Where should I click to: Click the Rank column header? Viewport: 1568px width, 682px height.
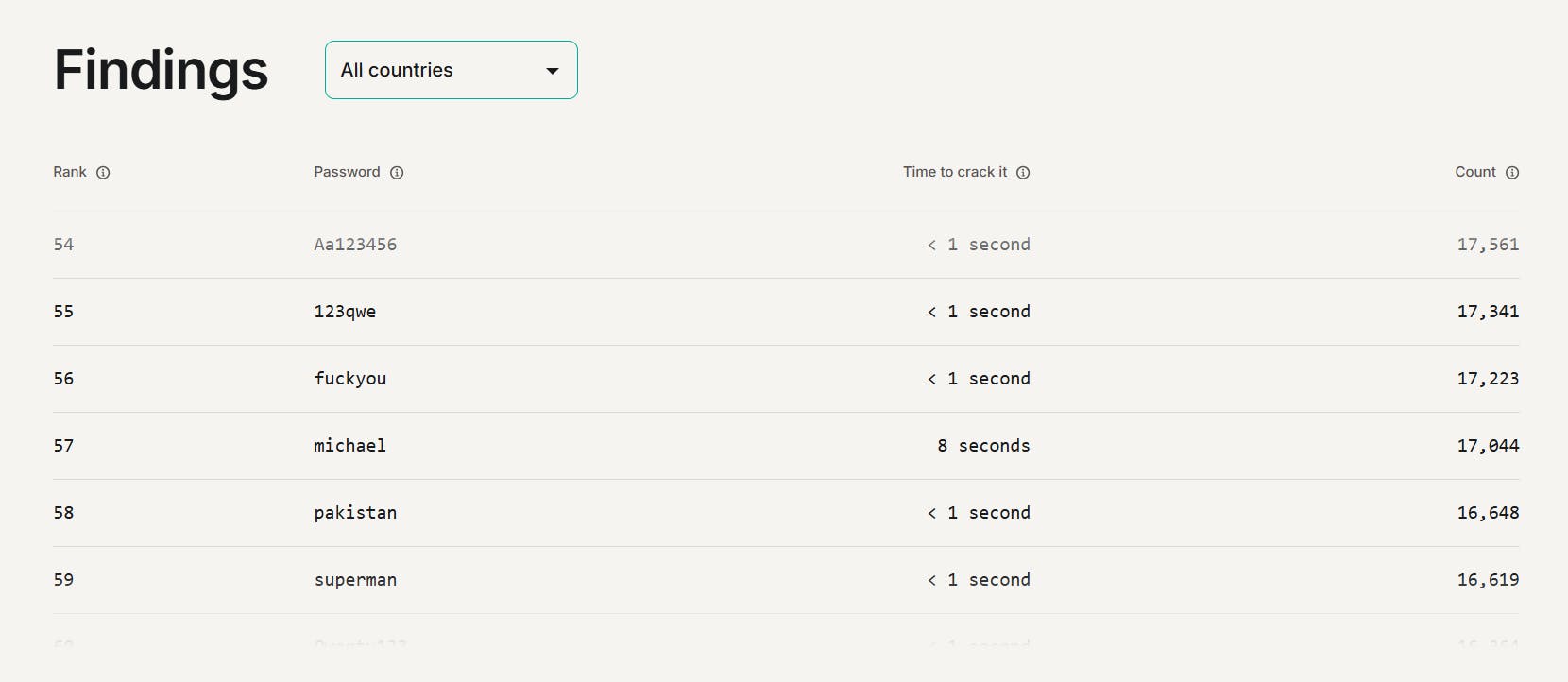click(70, 172)
